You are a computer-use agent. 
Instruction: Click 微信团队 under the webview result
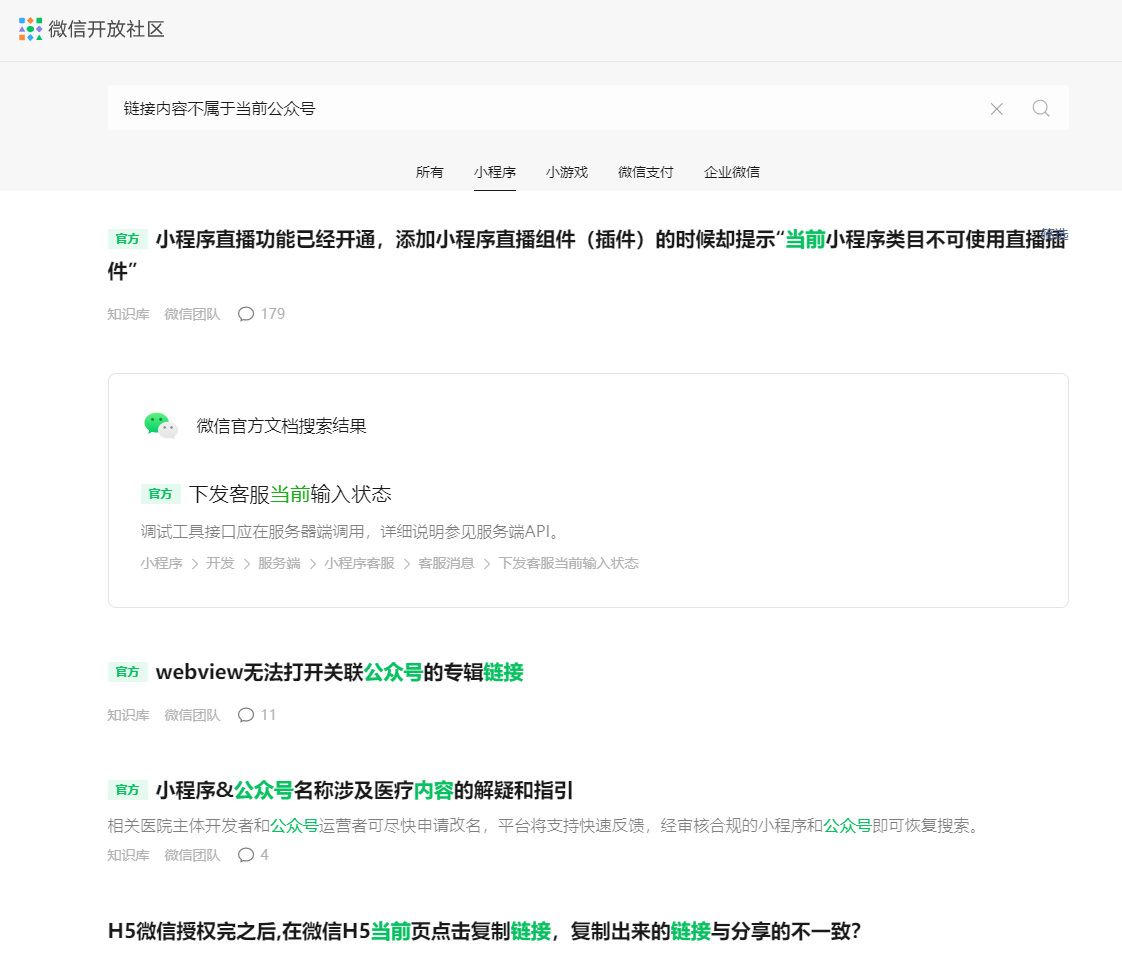point(192,715)
